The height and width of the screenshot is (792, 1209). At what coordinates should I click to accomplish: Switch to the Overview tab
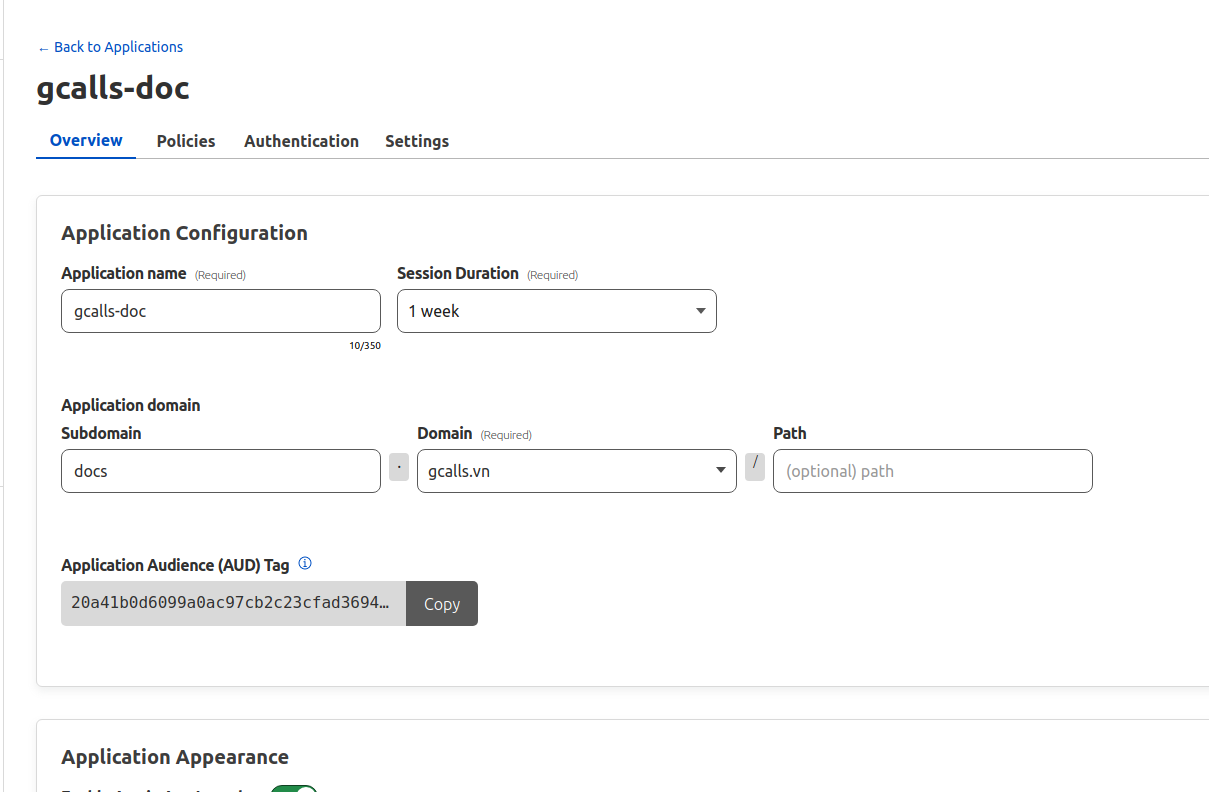pyautogui.click(x=86, y=141)
